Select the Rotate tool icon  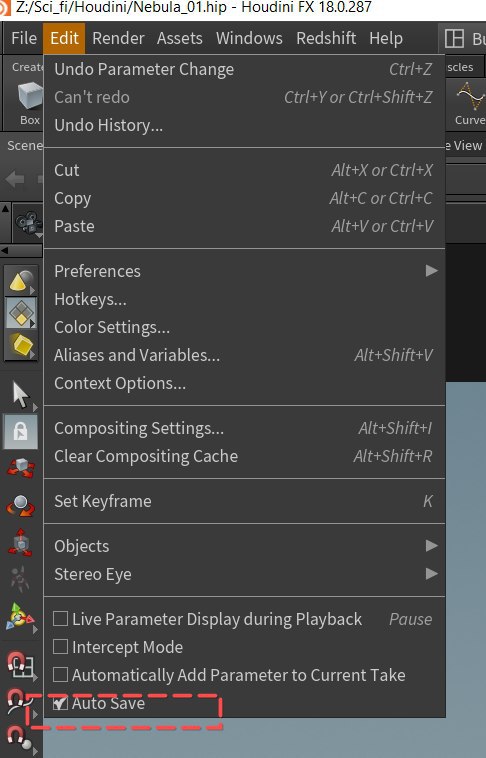coord(20,506)
